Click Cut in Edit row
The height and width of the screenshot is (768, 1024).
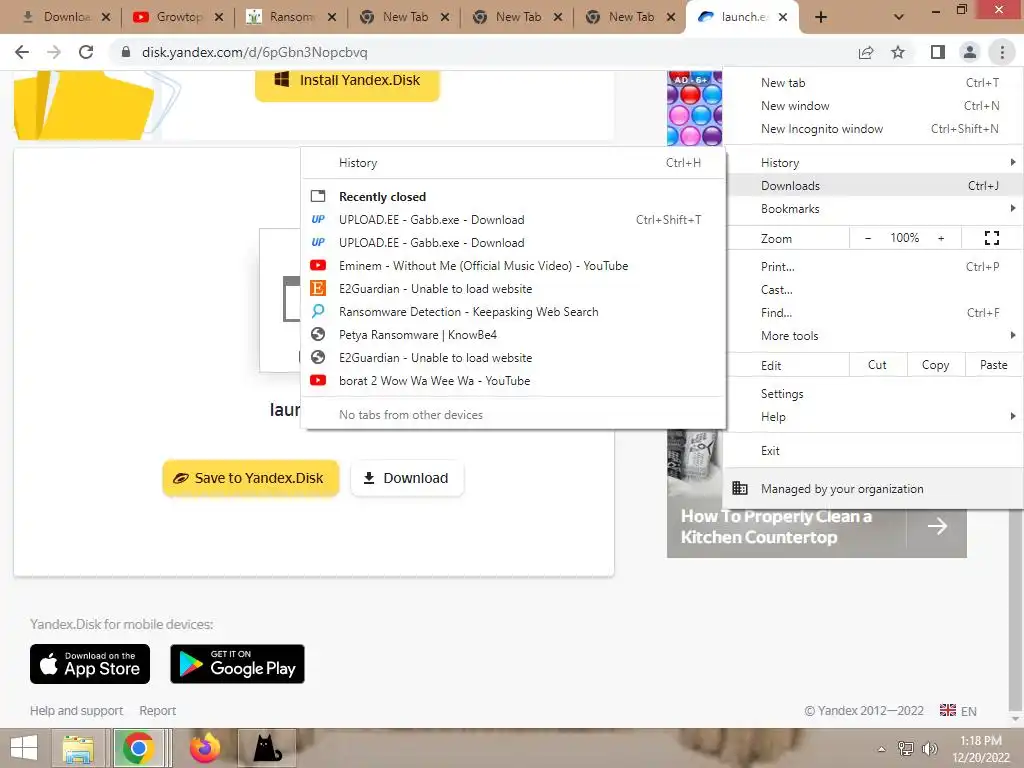tap(878, 365)
